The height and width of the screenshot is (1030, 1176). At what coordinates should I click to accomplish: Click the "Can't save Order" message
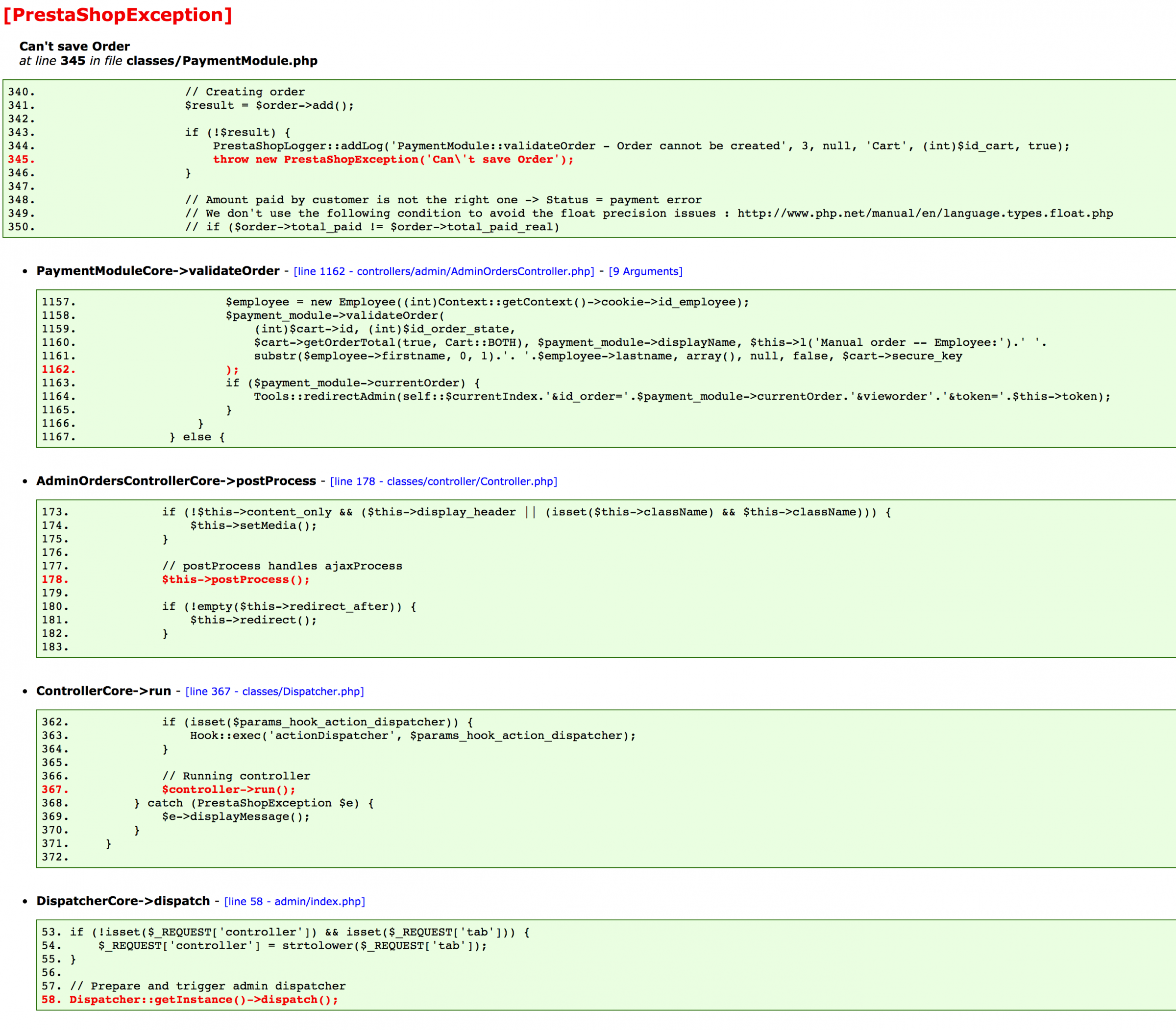75,47
